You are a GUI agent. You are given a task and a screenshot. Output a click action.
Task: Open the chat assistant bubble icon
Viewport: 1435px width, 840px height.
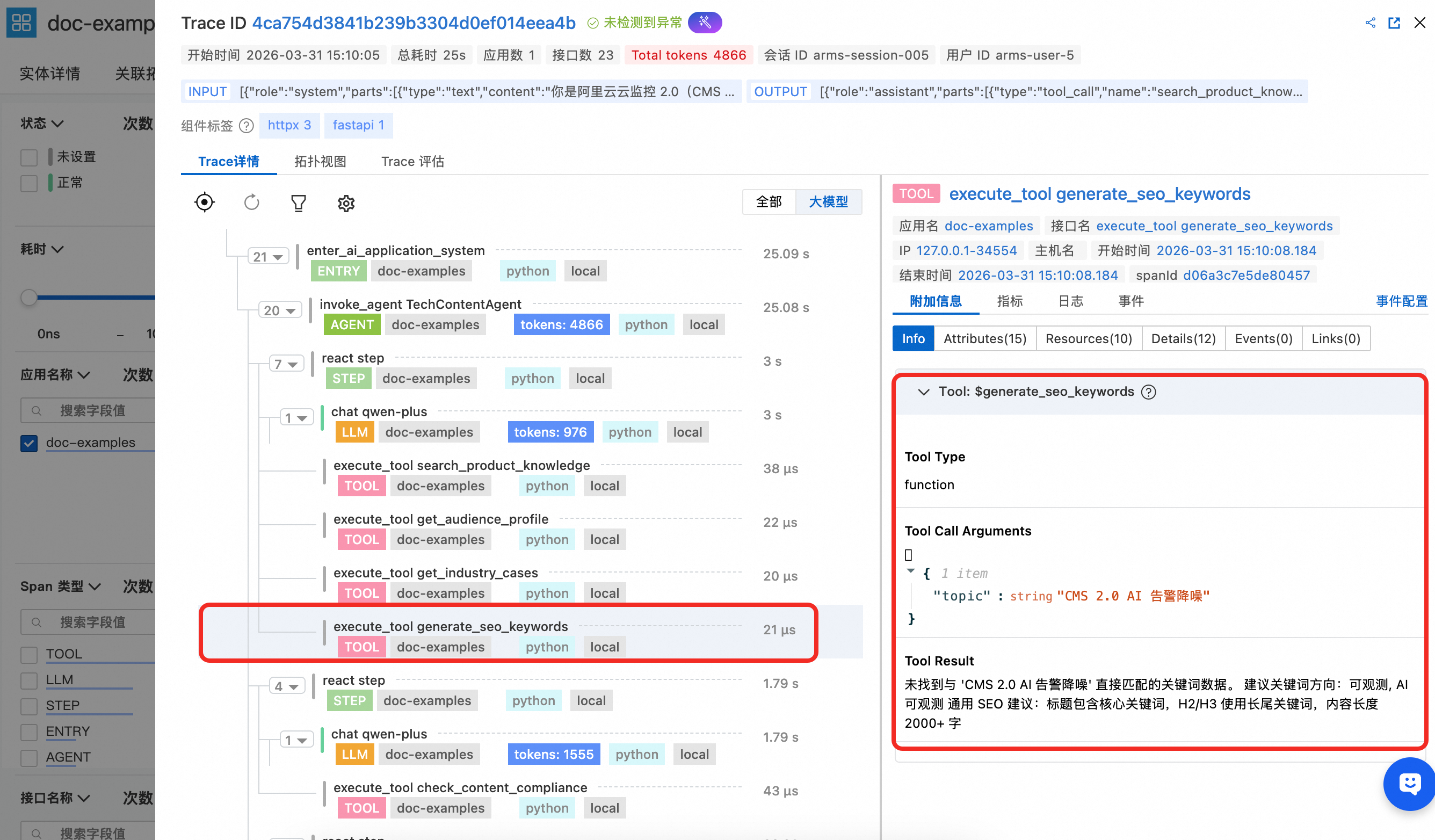[1409, 784]
